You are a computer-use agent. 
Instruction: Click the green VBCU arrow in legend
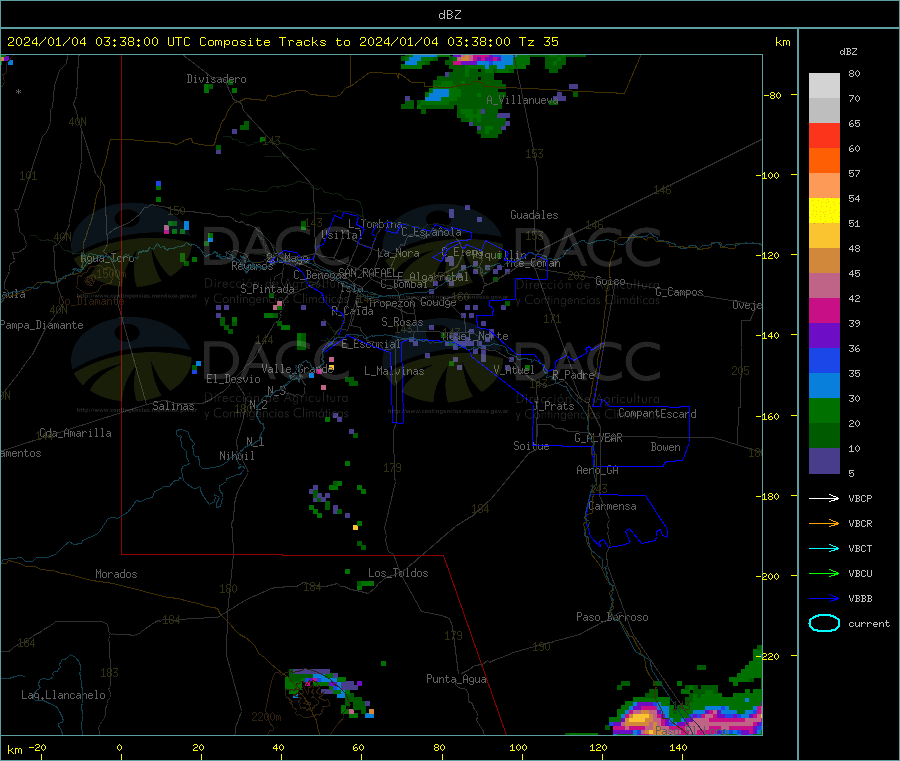(x=824, y=573)
